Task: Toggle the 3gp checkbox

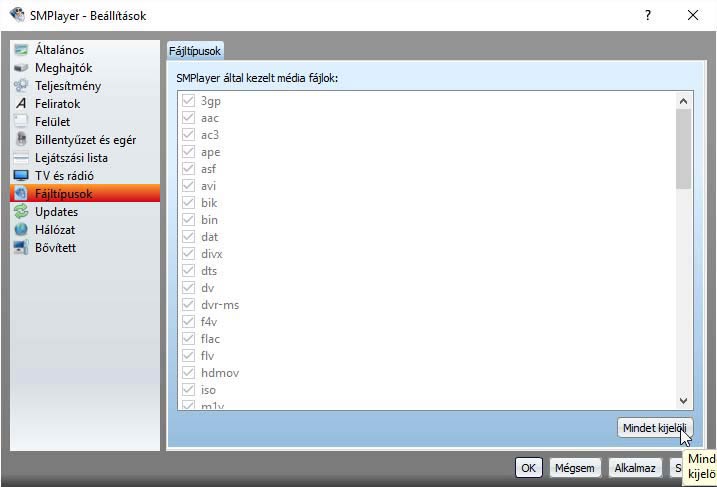Action: tap(188, 100)
